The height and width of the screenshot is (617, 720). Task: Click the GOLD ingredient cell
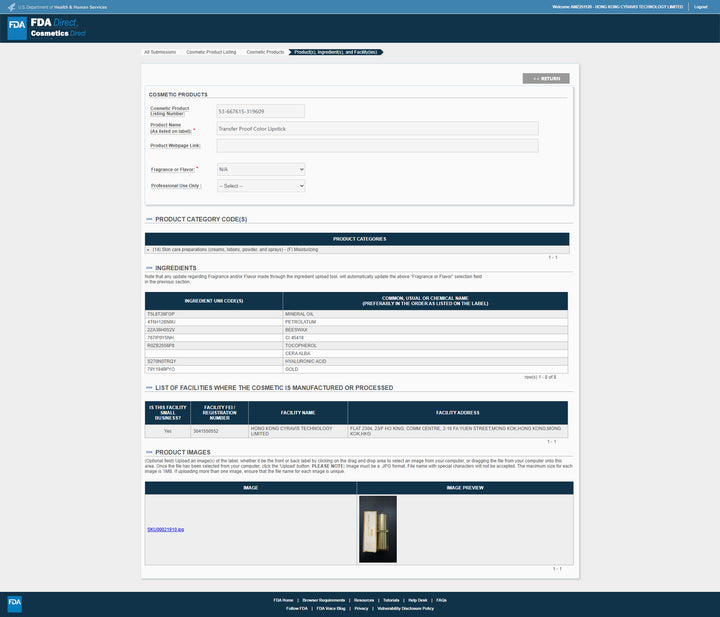(x=425, y=369)
